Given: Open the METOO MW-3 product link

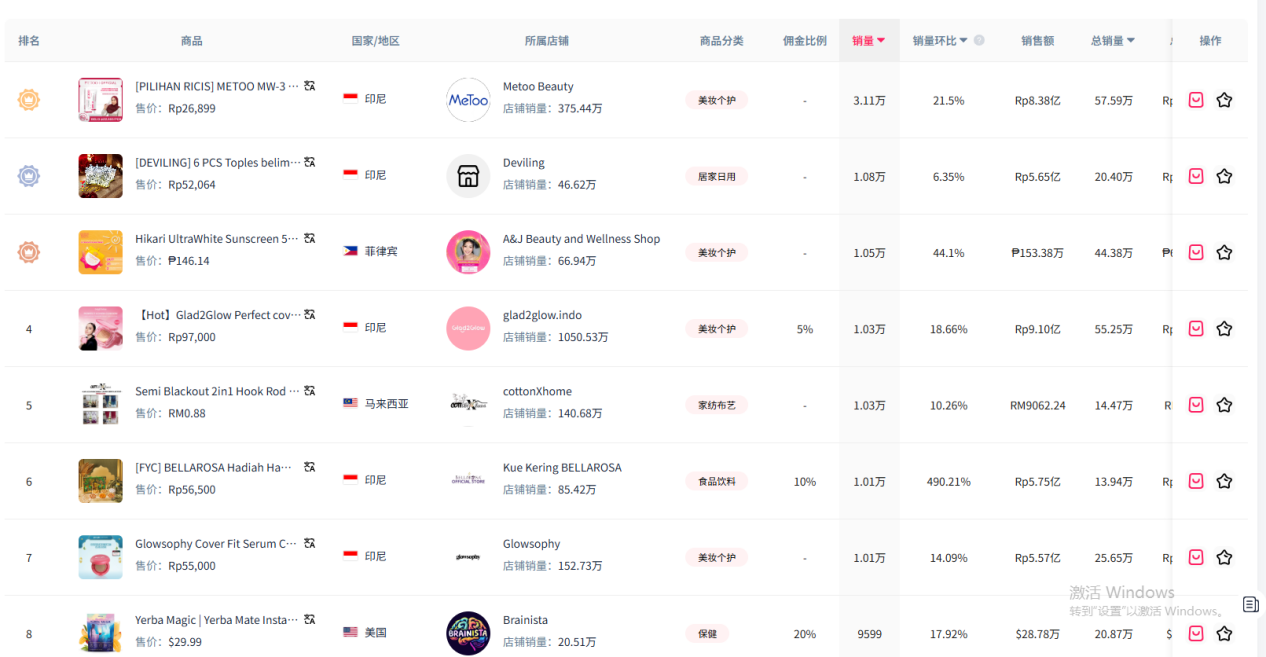Looking at the screenshot, I should pos(217,86).
